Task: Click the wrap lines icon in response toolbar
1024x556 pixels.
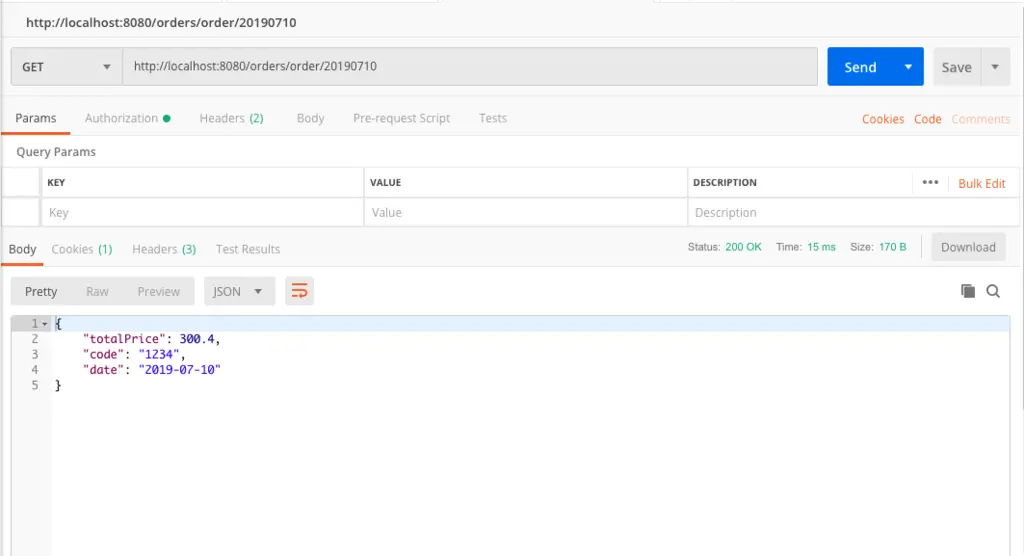Action: click(x=299, y=291)
